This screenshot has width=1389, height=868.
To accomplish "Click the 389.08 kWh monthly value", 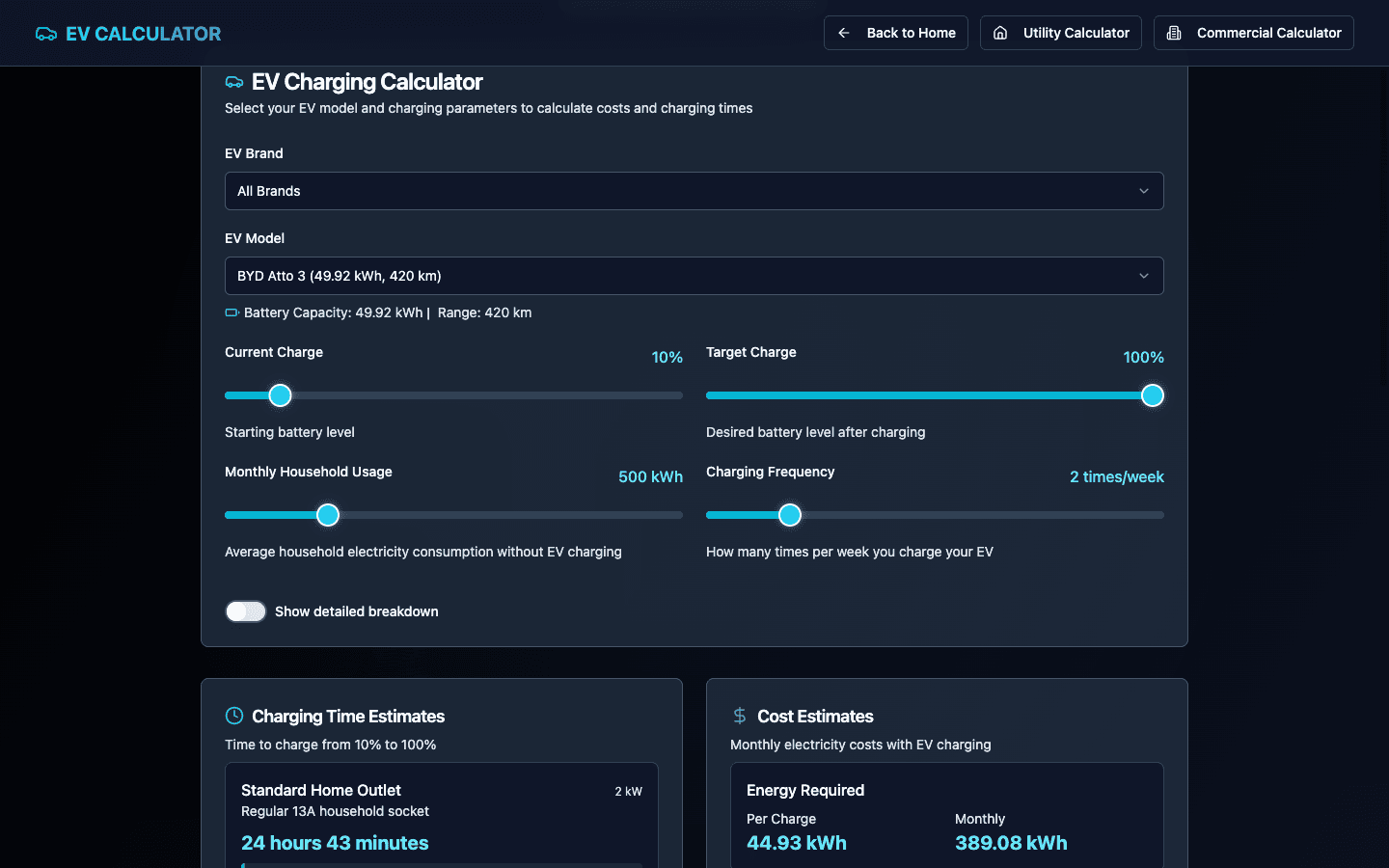I will (1011, 843).
